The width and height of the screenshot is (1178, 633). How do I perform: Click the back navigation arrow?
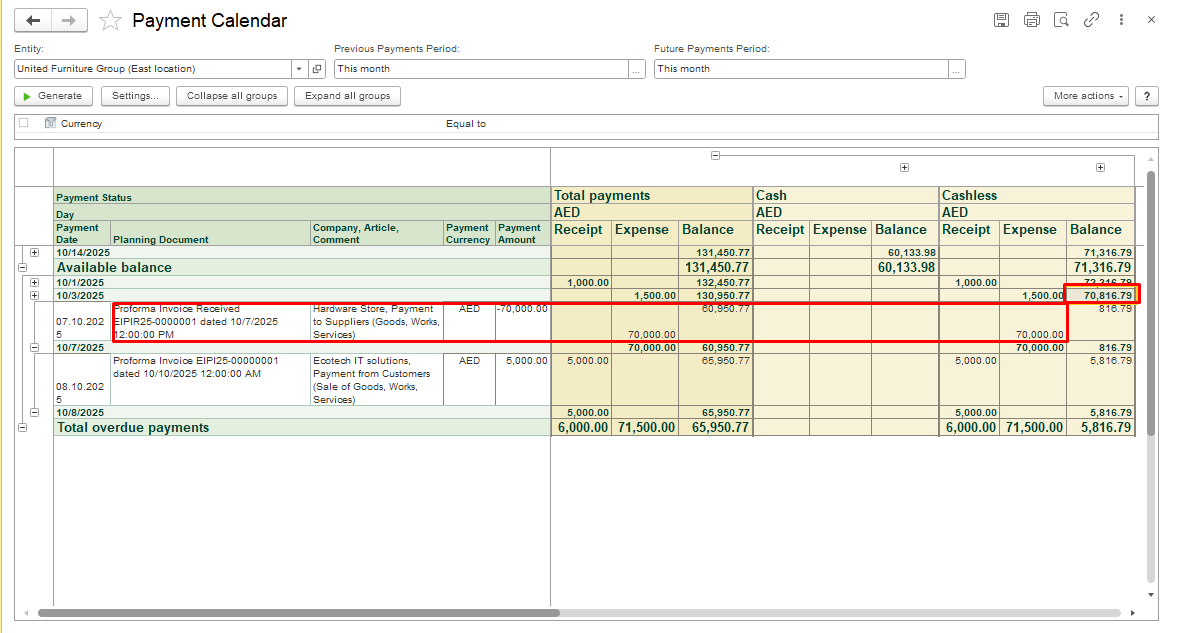coord(34,21)
